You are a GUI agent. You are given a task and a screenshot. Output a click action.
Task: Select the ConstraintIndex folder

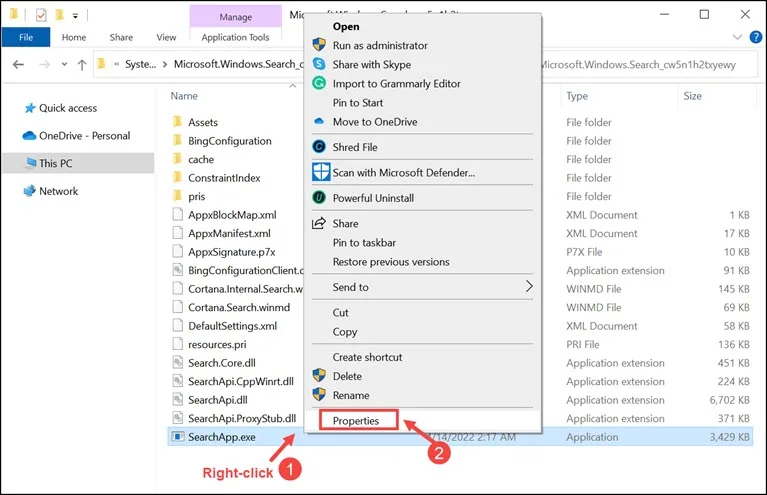pos(224,178)
